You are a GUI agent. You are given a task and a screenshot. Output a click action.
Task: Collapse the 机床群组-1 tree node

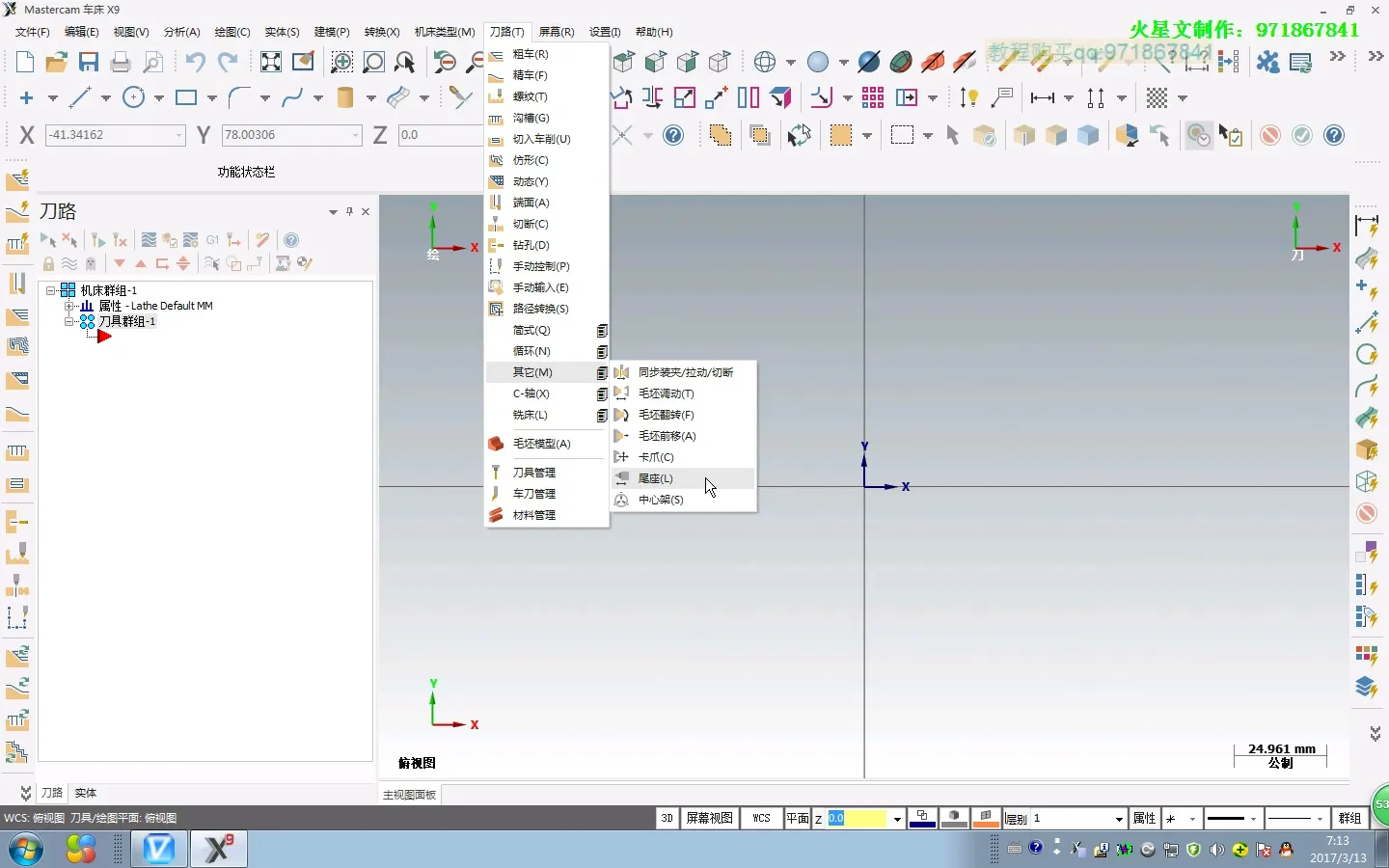pyautogui.click(x=51, y=290)
